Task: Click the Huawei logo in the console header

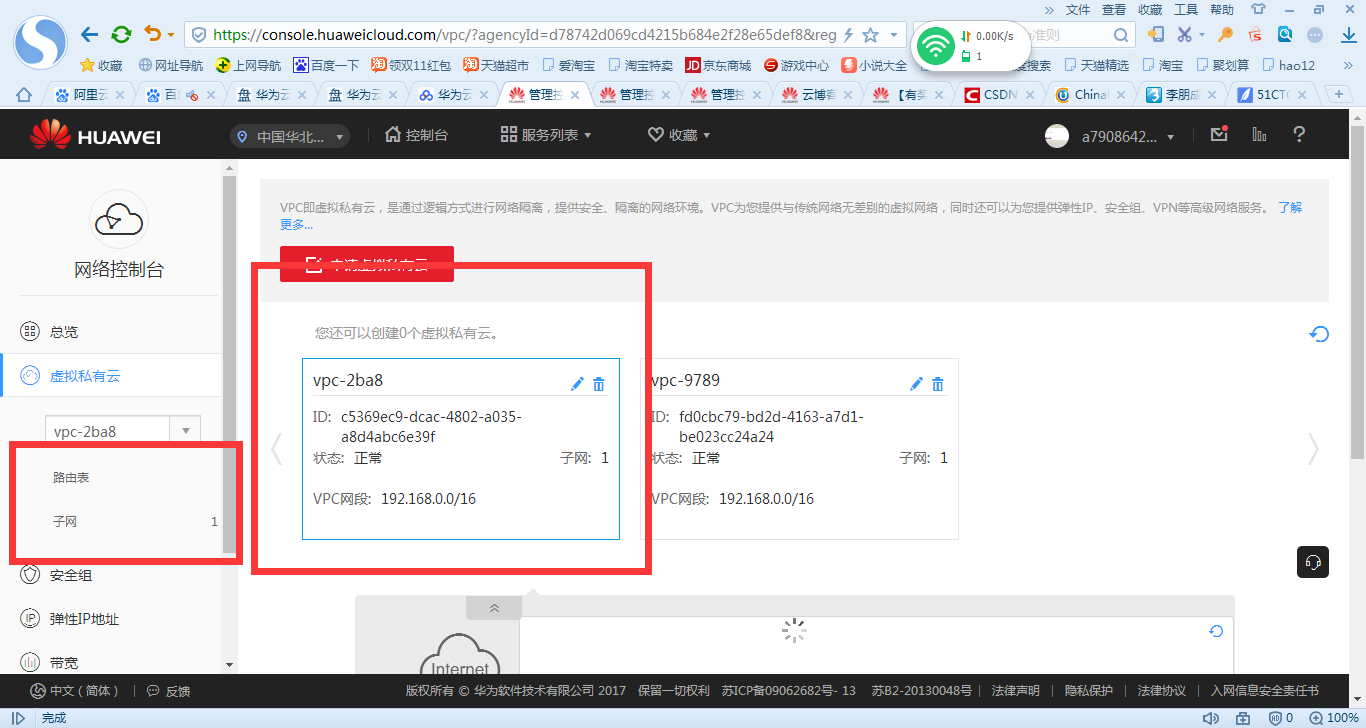Action: [x=95, y=135]
